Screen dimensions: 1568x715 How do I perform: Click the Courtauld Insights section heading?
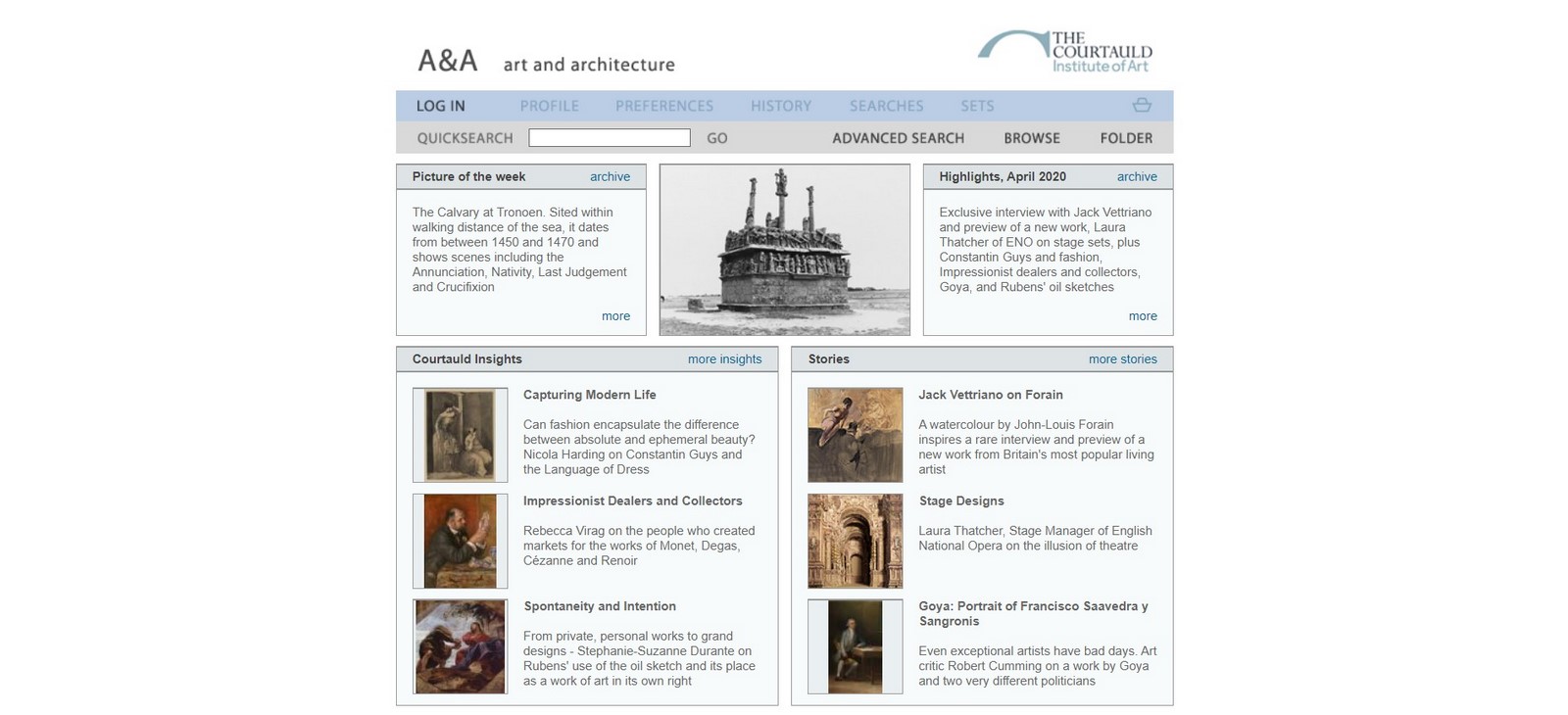point(467,359)
